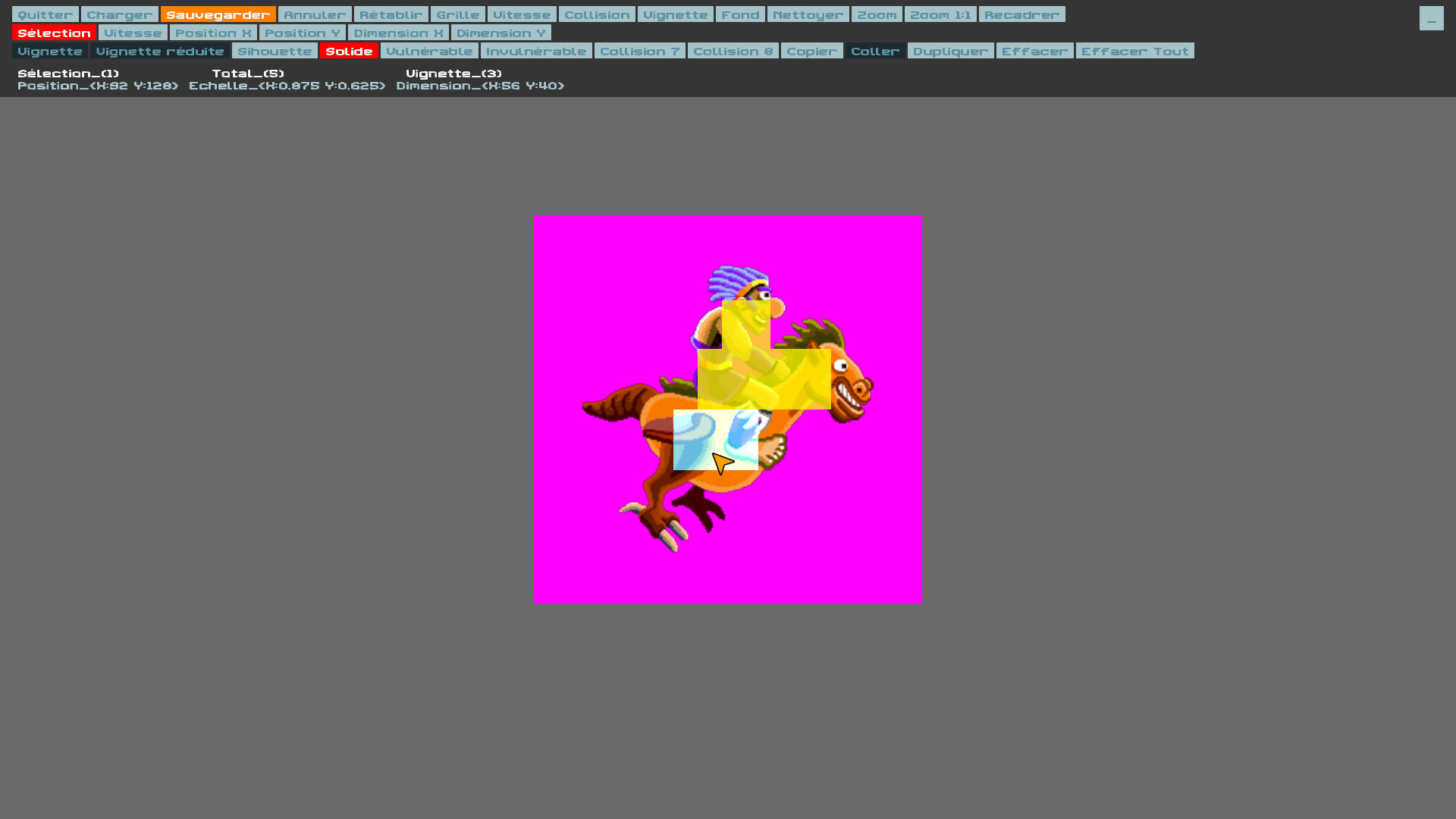Screen dimensions: 1456x819
Task: Select the Position X parameter
Action: point(213,33)
